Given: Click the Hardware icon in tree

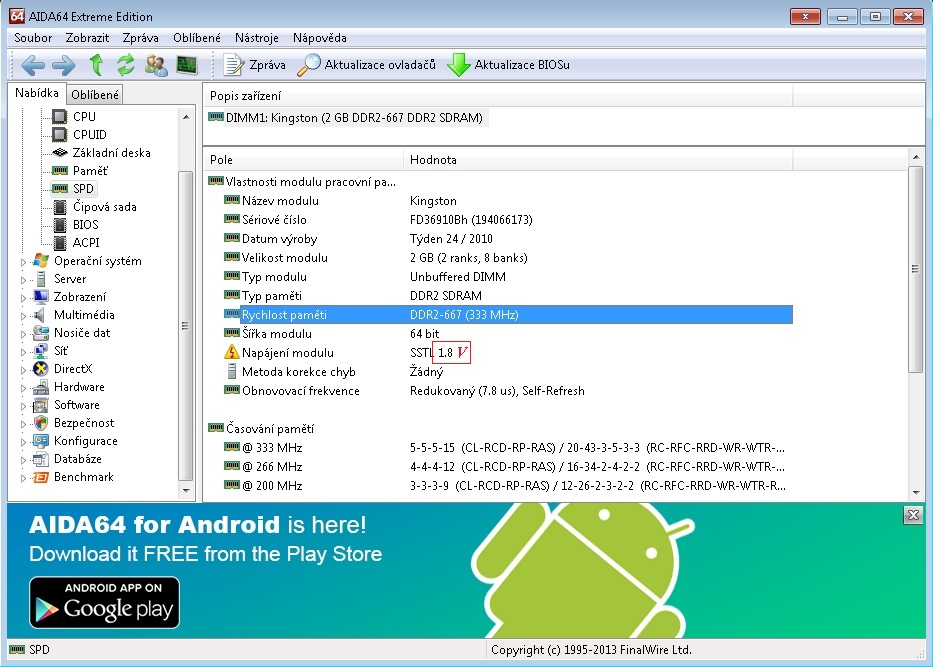Looking at the screenshot, I should click(41, 387).
